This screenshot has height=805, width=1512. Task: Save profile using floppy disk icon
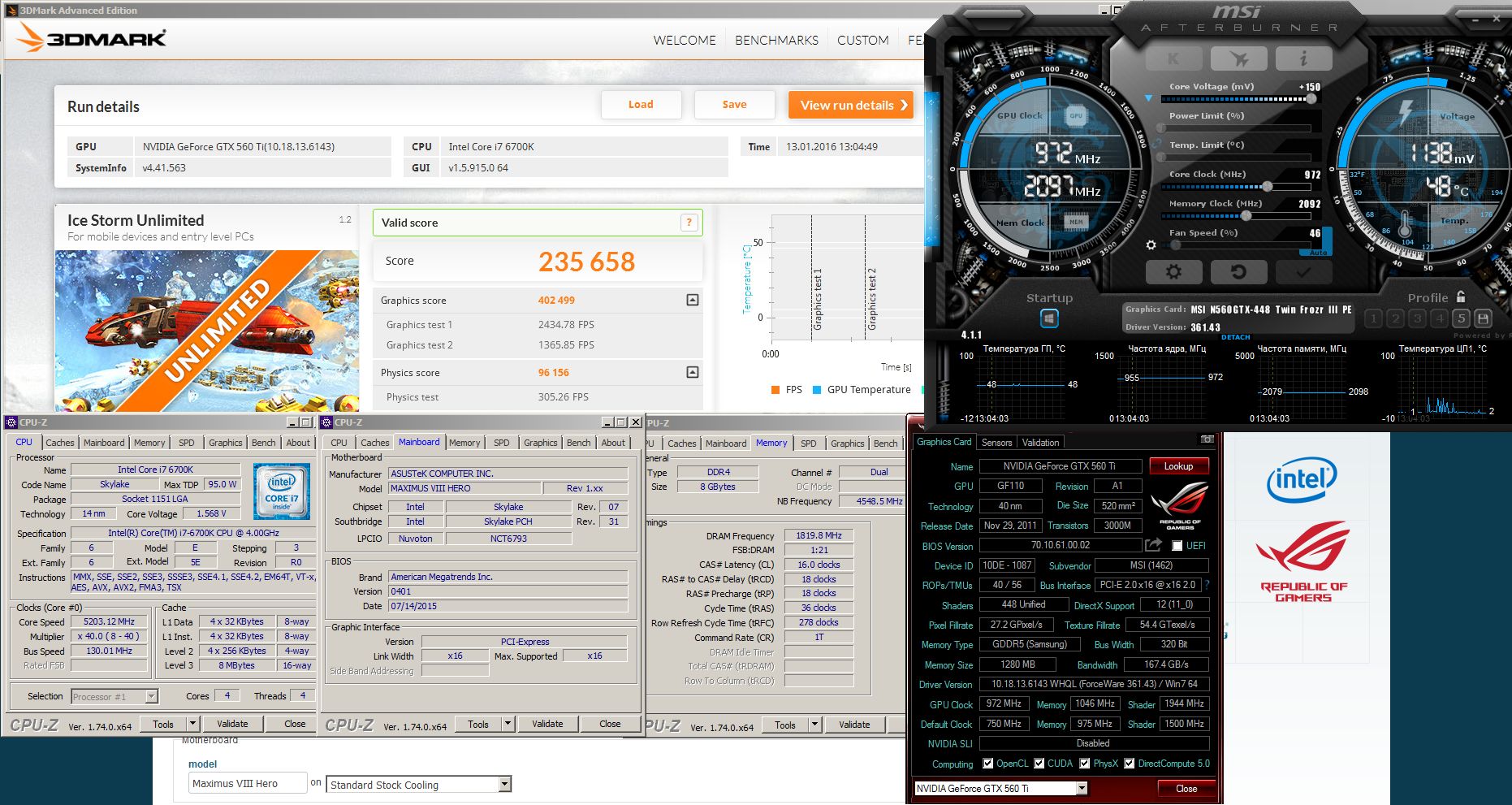coord(1483,318)
